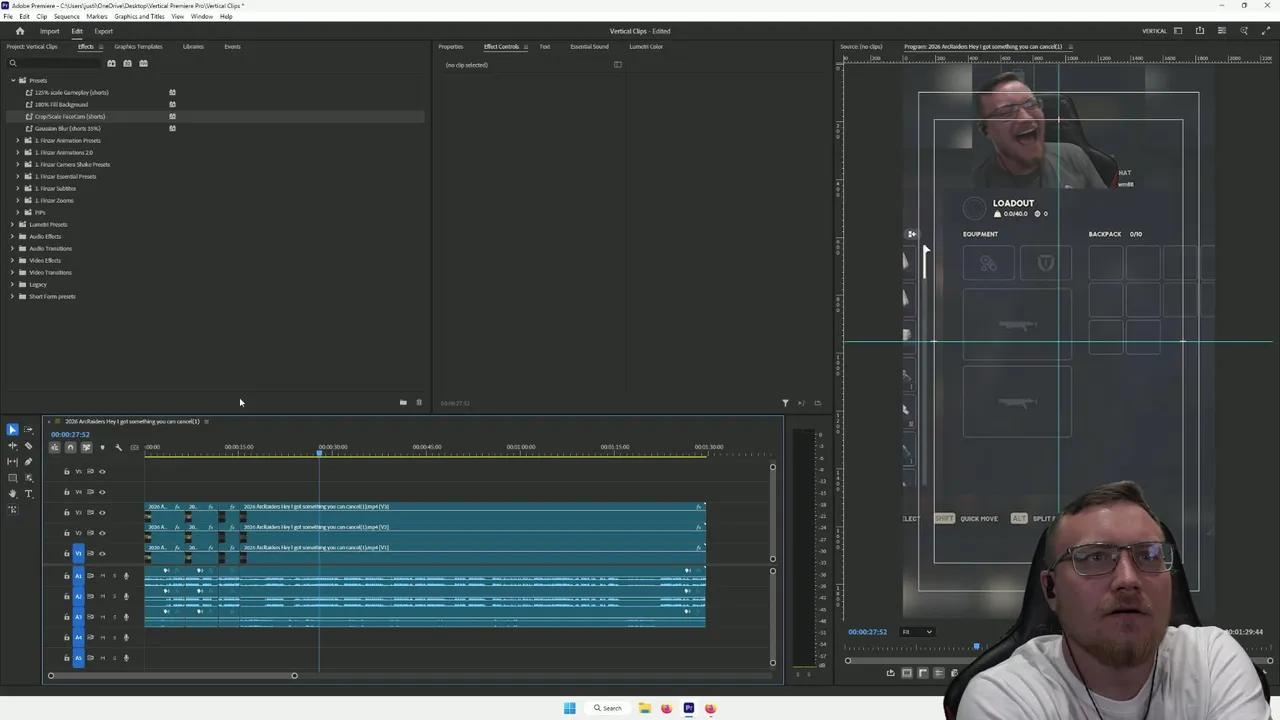Expand the Lumetri Presets folder
1280x720 pixels.
13,224
